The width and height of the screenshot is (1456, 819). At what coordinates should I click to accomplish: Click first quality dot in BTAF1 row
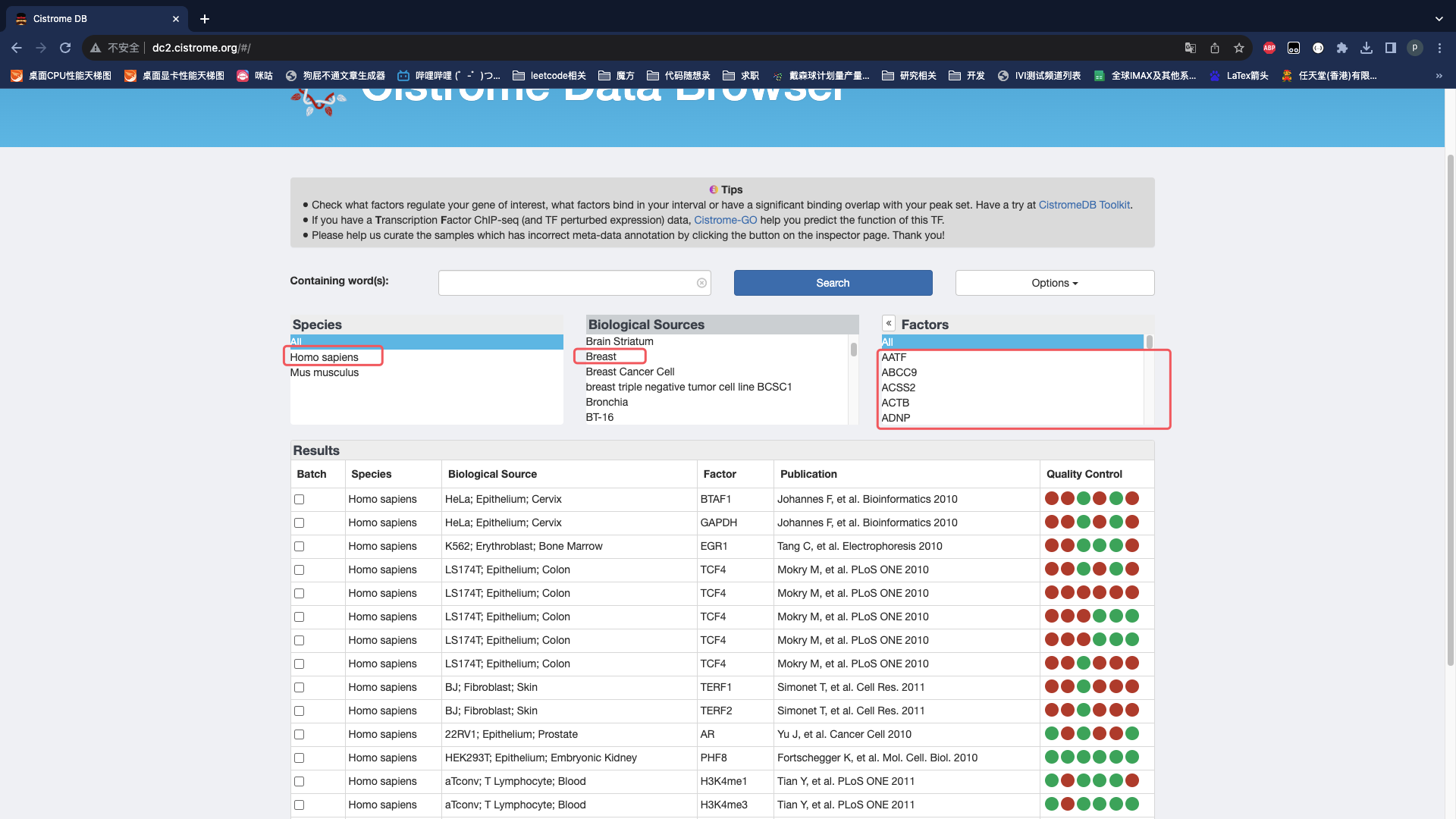tap(1051, 498)
